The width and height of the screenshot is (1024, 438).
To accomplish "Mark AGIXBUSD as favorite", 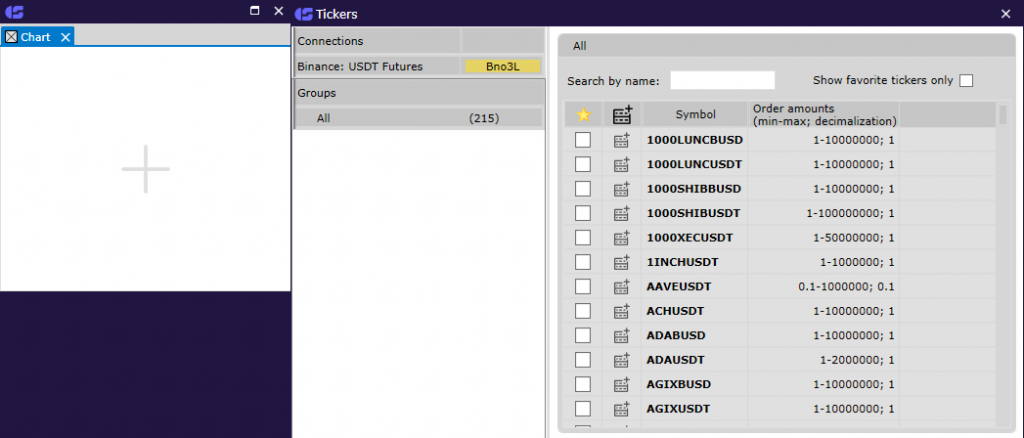I will 583,384.
